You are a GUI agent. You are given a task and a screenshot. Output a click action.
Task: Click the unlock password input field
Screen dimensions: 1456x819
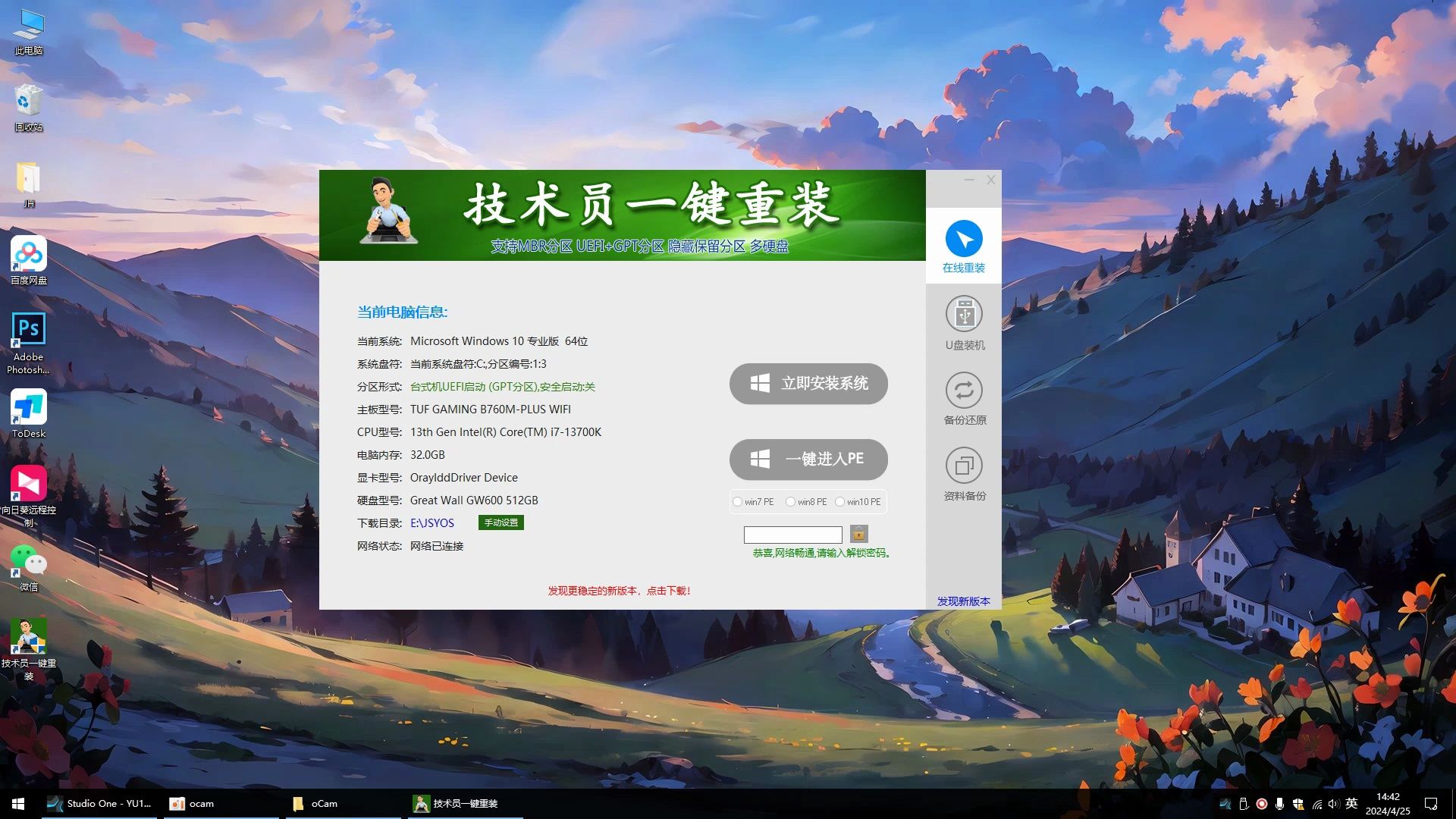pos(793,534)
